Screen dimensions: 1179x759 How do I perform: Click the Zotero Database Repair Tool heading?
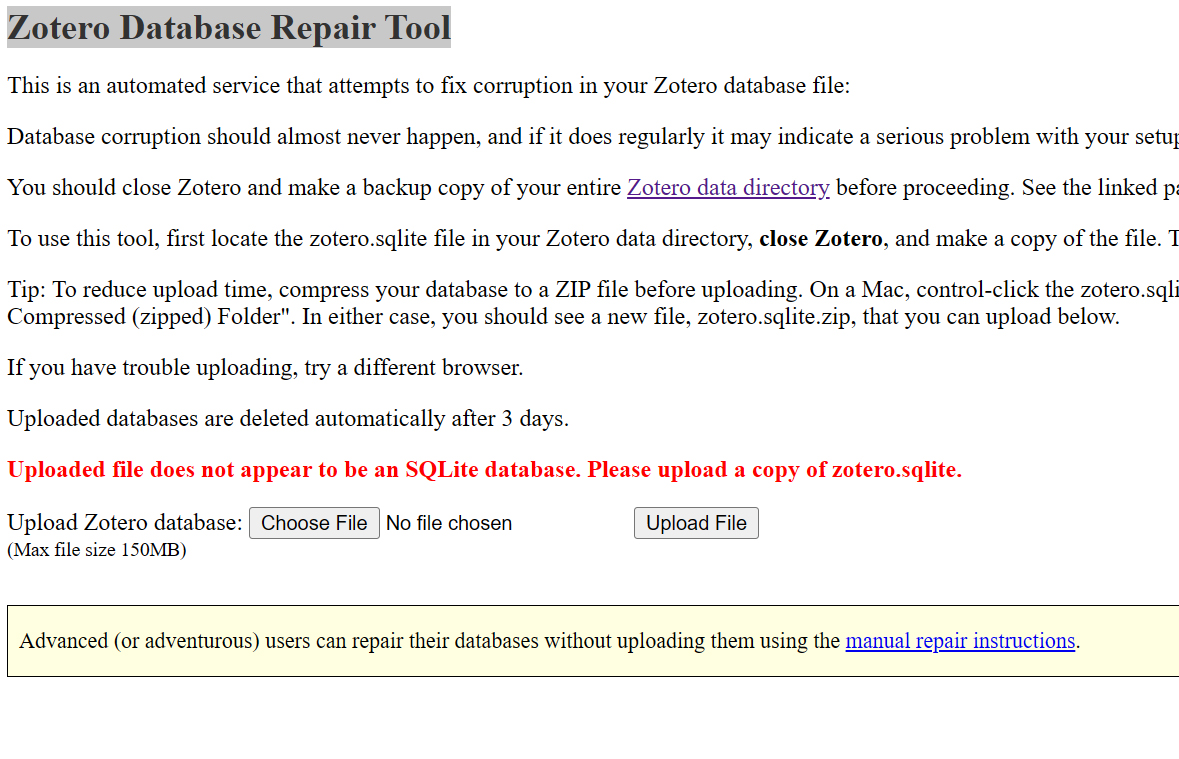[x=228, y=27]
